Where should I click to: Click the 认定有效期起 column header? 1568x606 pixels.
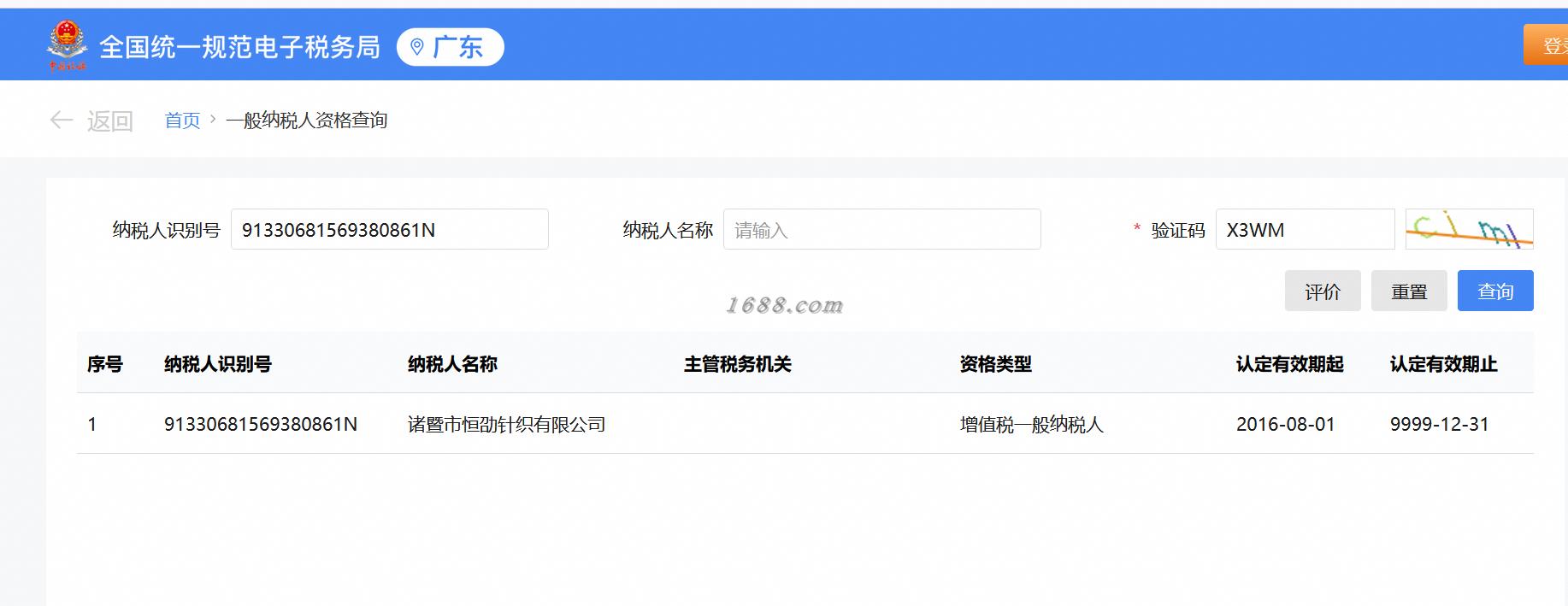tap(1290, 364)
